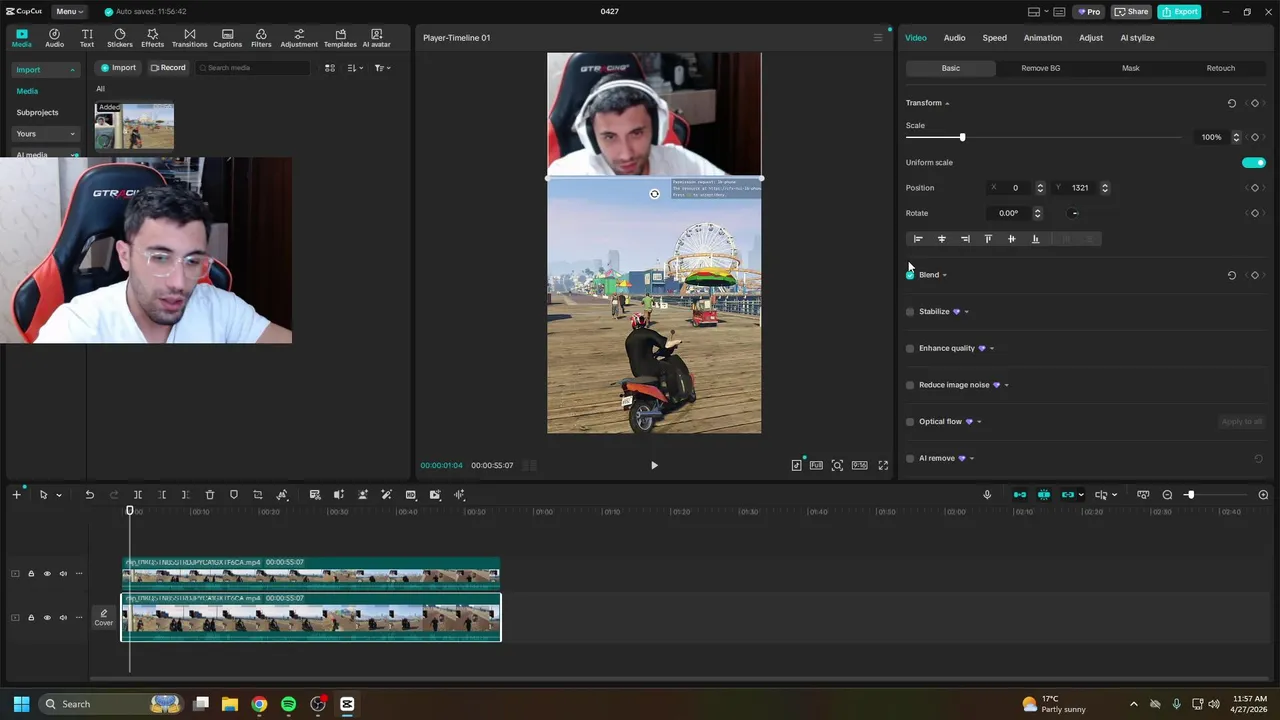Play the video preview
The width and height of the screenshot is (1280, 720).
[x=654, y=465]
